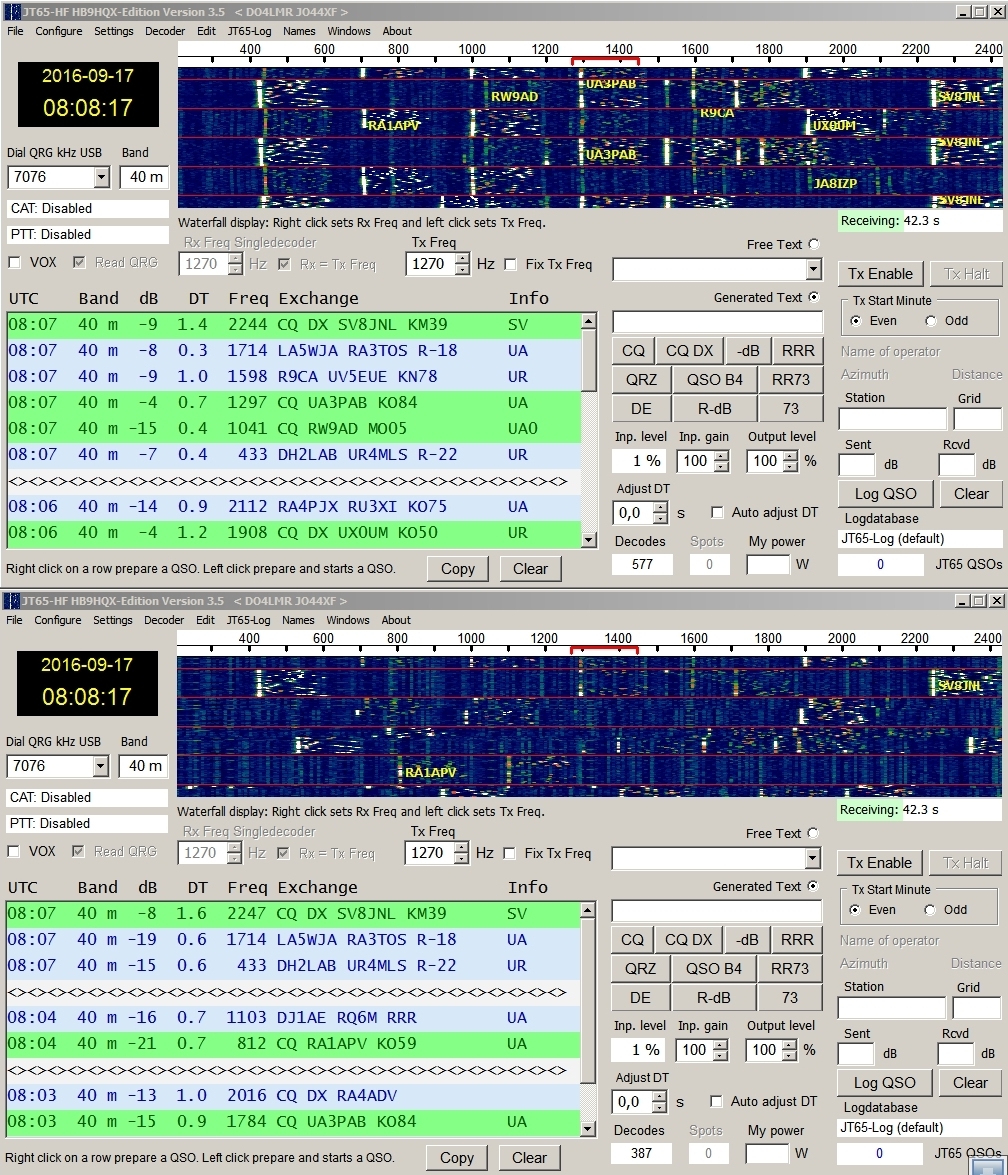Click the red Tx frequency marker on top waterfall scale
The width and height of the screenshot is (1008, 1175).
click(604, 60)
